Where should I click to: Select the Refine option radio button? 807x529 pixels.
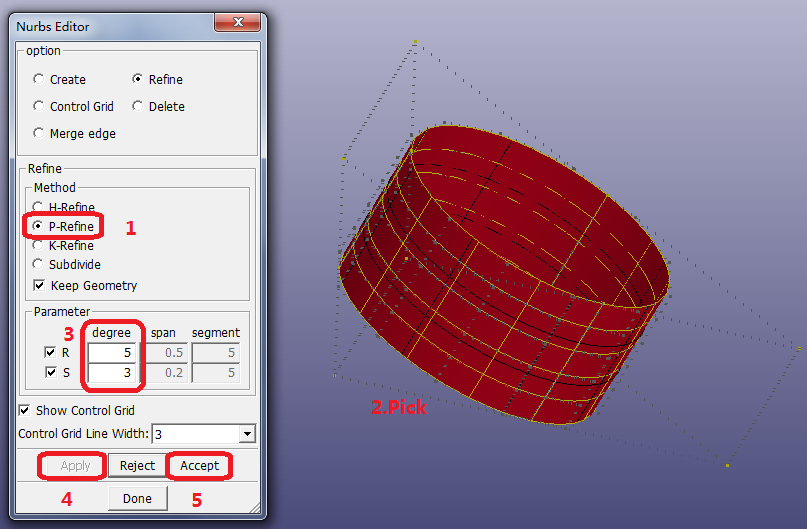click(138, 79)
